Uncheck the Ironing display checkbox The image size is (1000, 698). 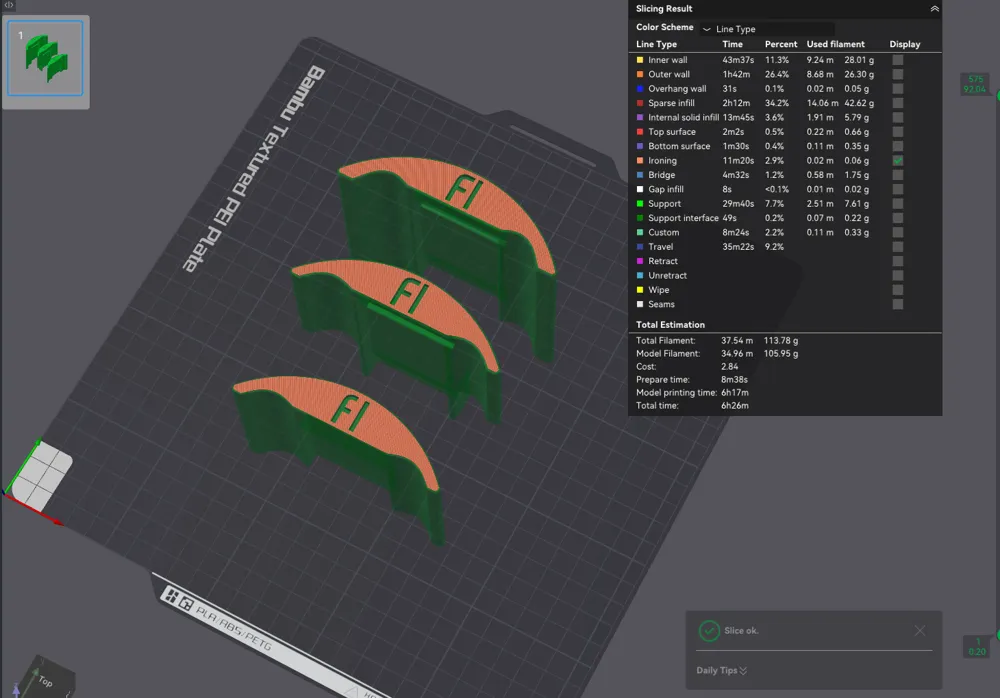tap(898, 161)
